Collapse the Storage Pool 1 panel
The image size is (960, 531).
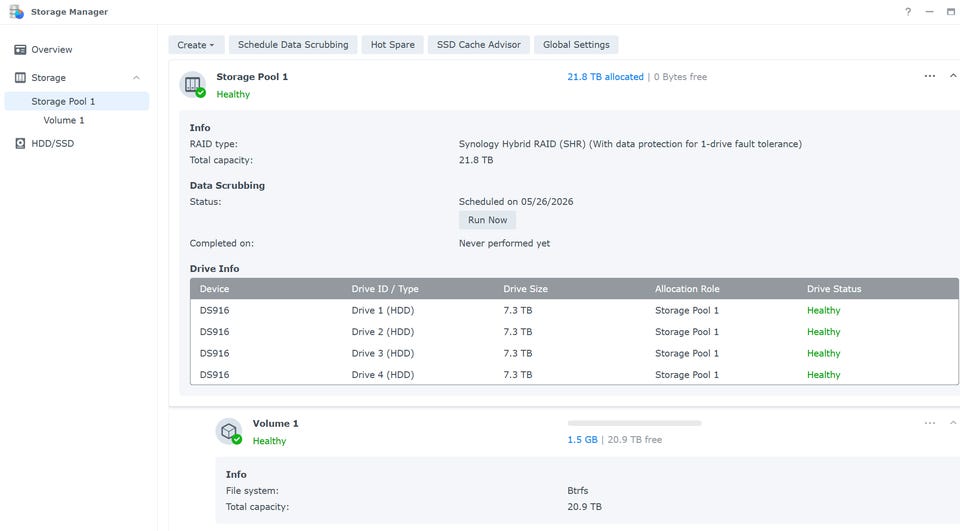pos(952,76)
